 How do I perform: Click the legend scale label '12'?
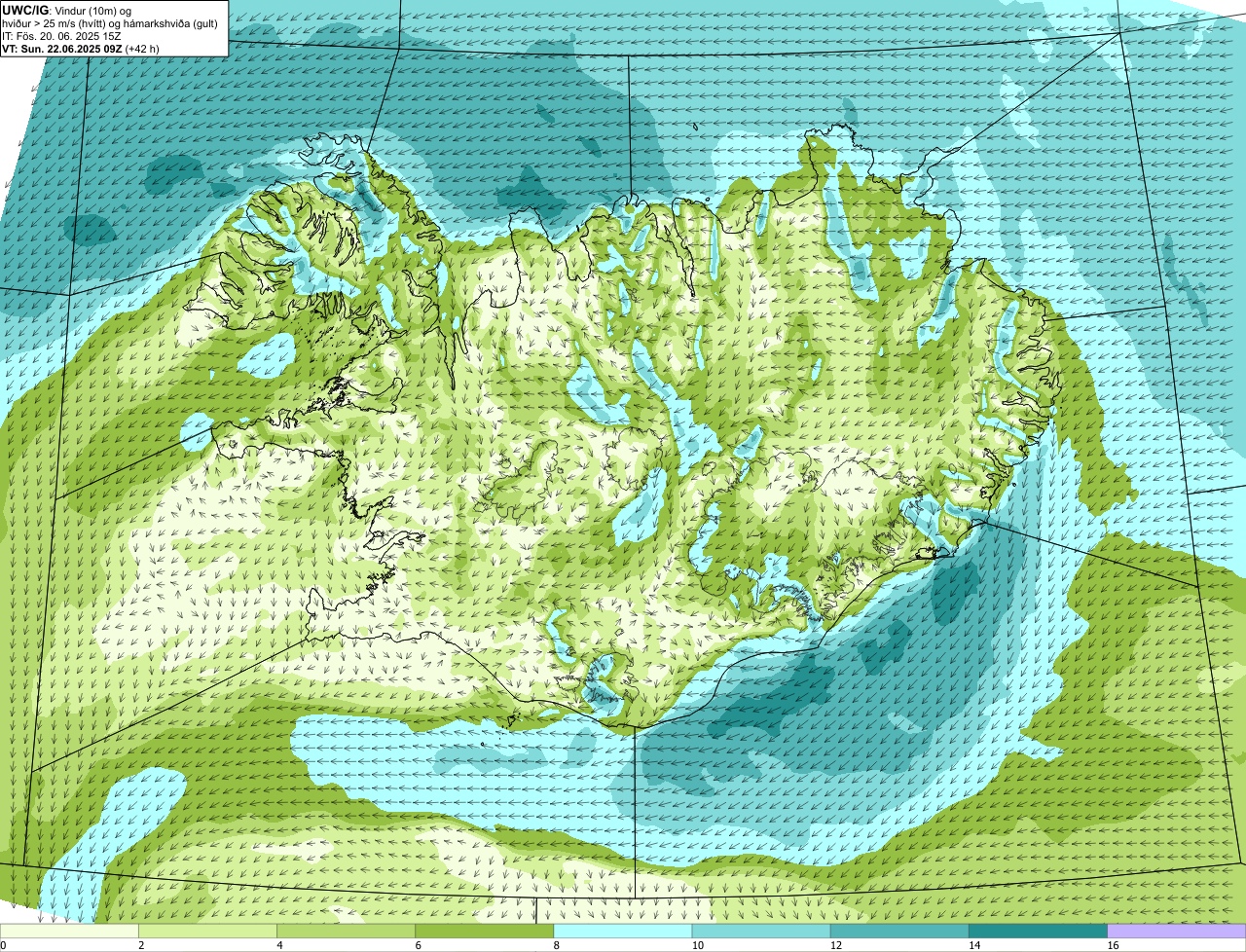point(835,945)
